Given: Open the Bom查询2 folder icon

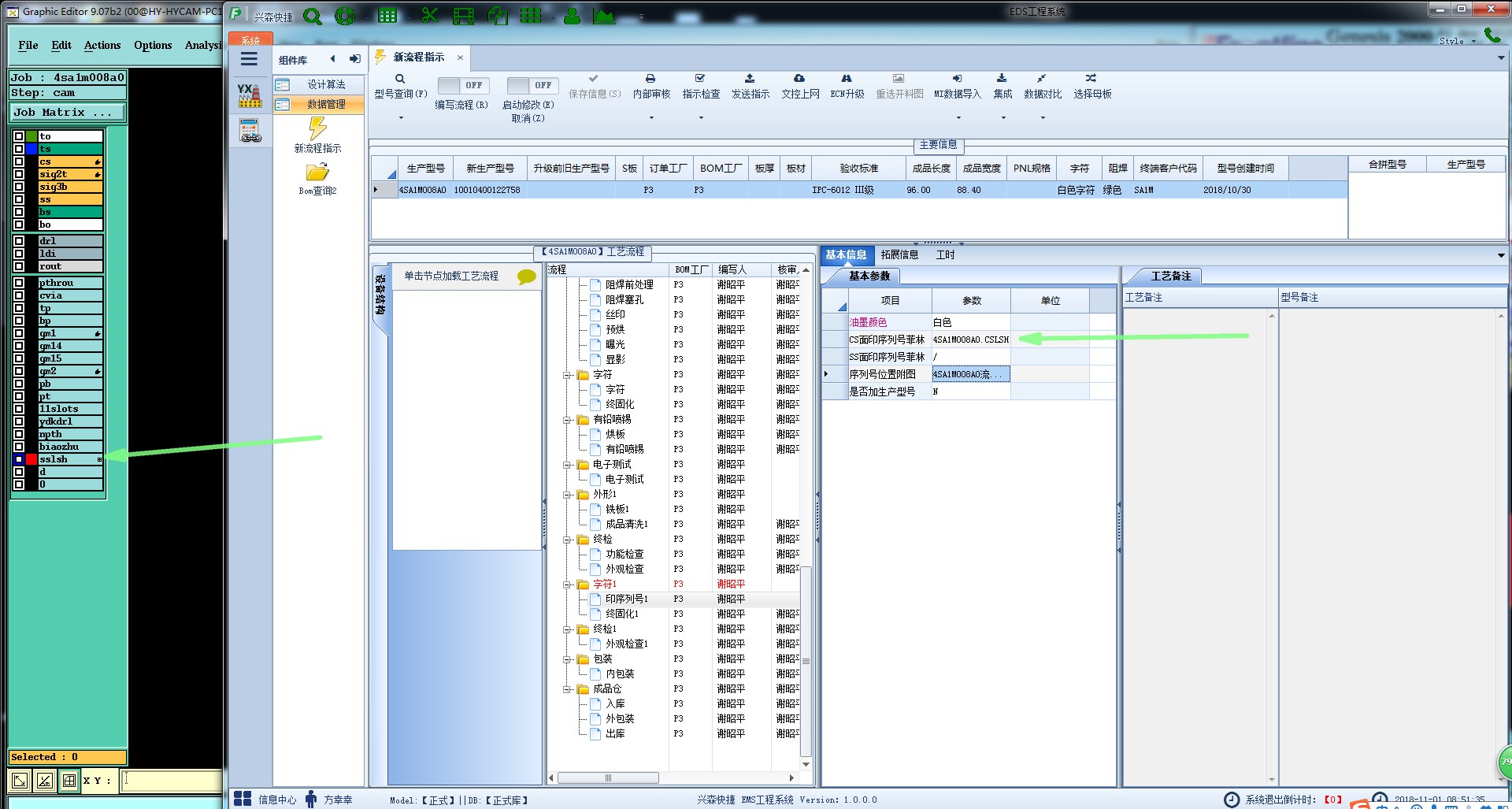Looking at the screenshot, I should click(x=317, y=172).
